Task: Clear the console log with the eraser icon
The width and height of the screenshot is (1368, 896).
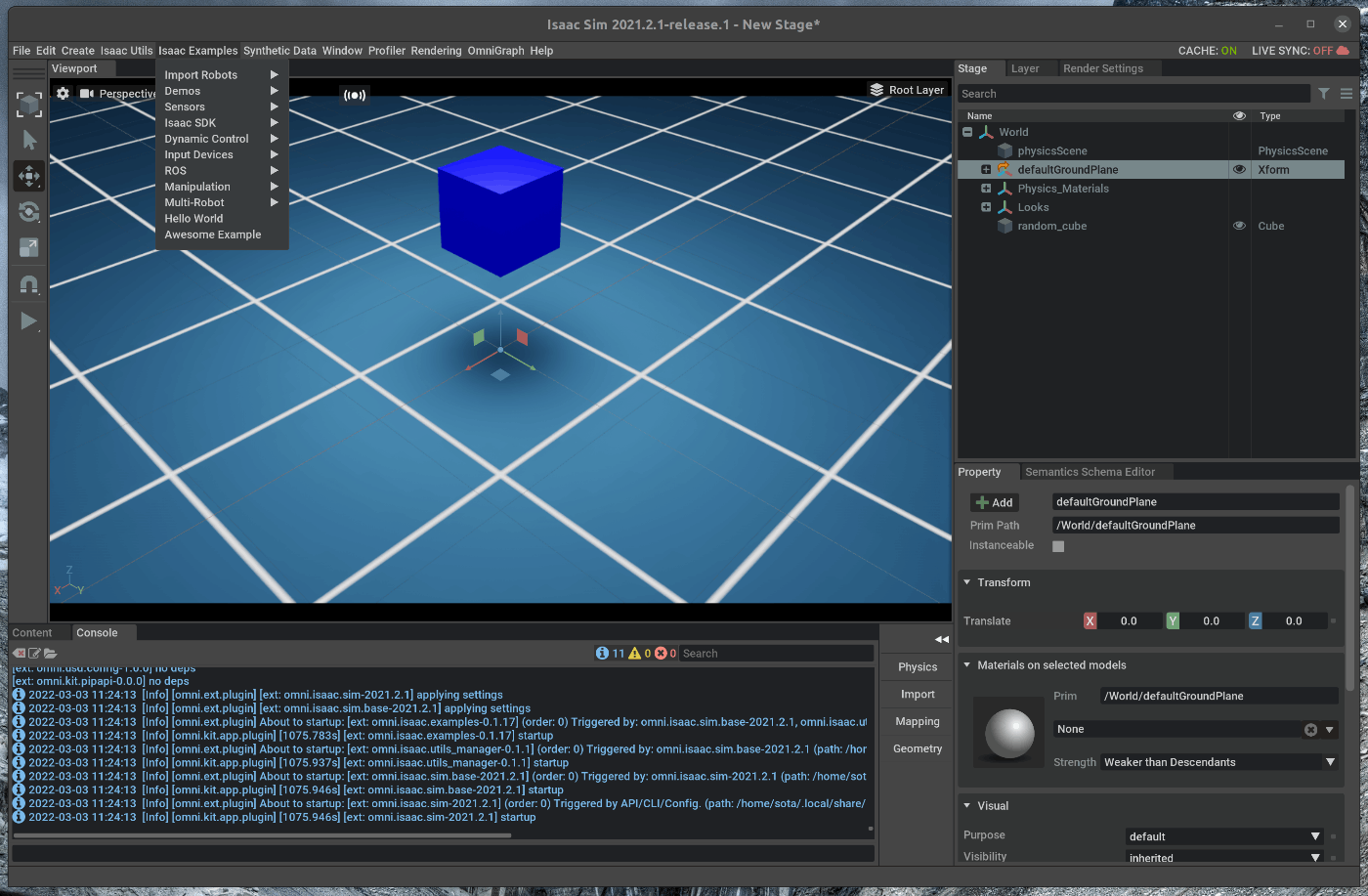Action: click(19, 653)
